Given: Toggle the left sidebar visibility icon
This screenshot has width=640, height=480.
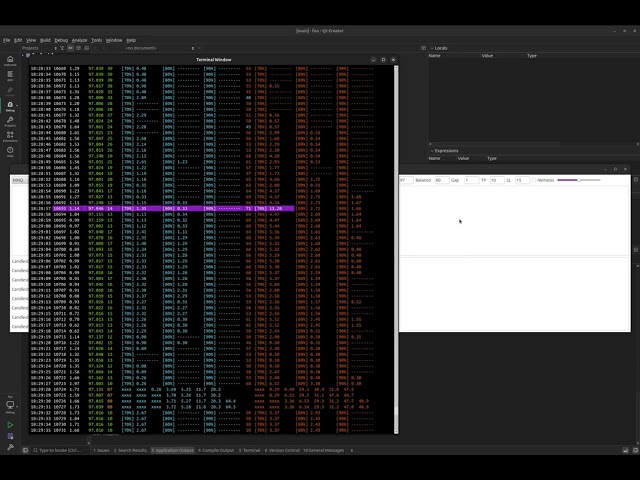Looking at the screenshot, I should click(x=25, y=450).
